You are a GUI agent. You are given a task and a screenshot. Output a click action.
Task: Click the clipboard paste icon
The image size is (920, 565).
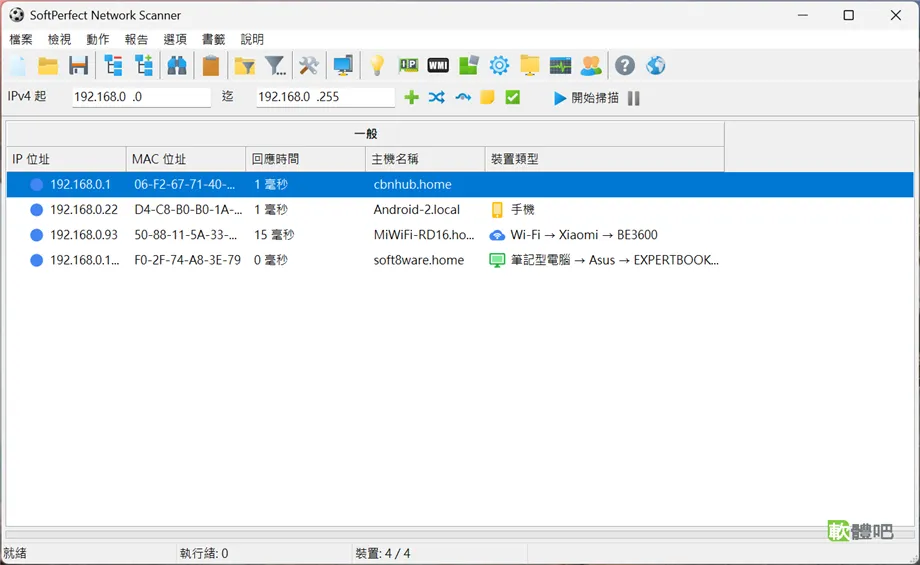pyautogui.click(x=211, y=66)
